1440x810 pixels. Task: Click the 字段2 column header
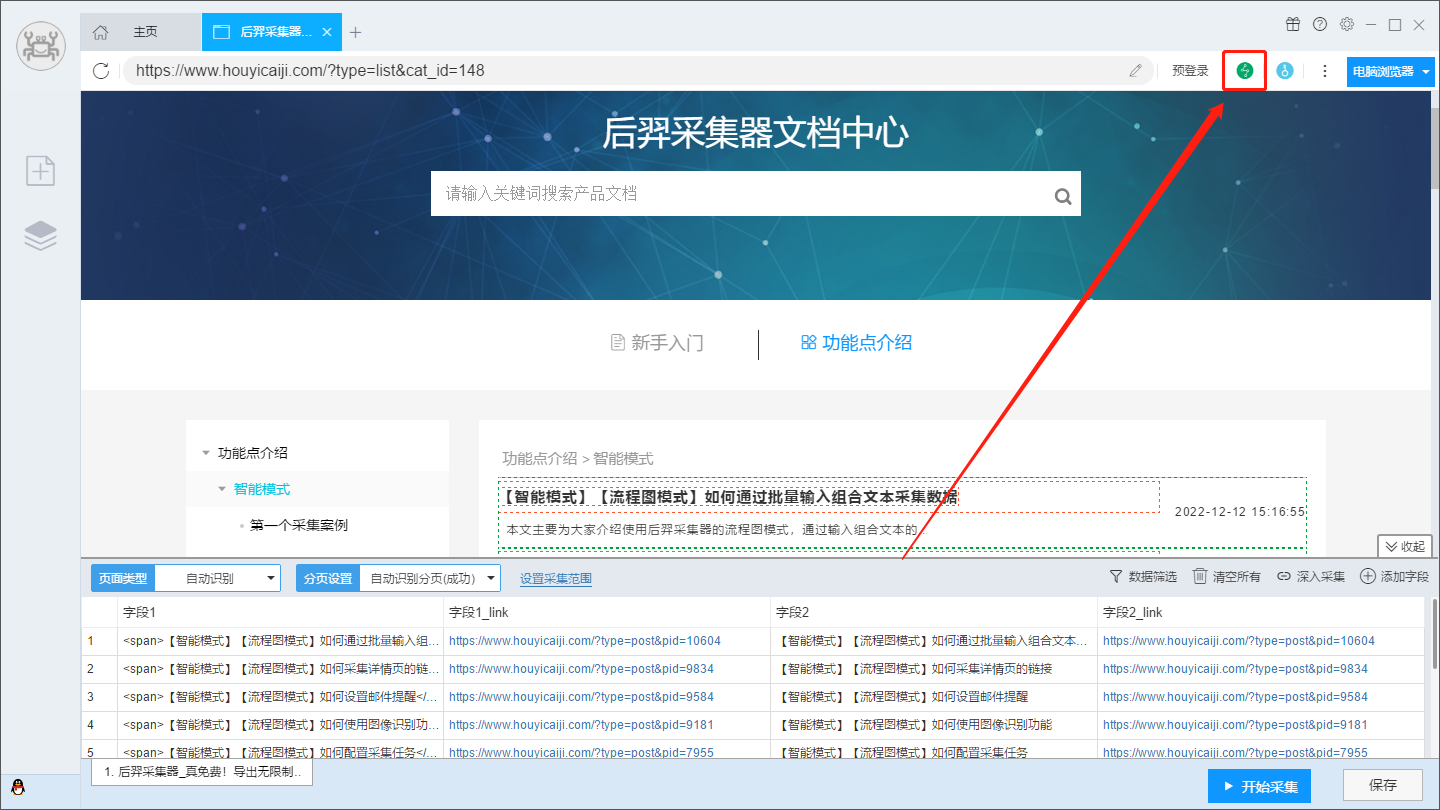[x=933, y=612]
